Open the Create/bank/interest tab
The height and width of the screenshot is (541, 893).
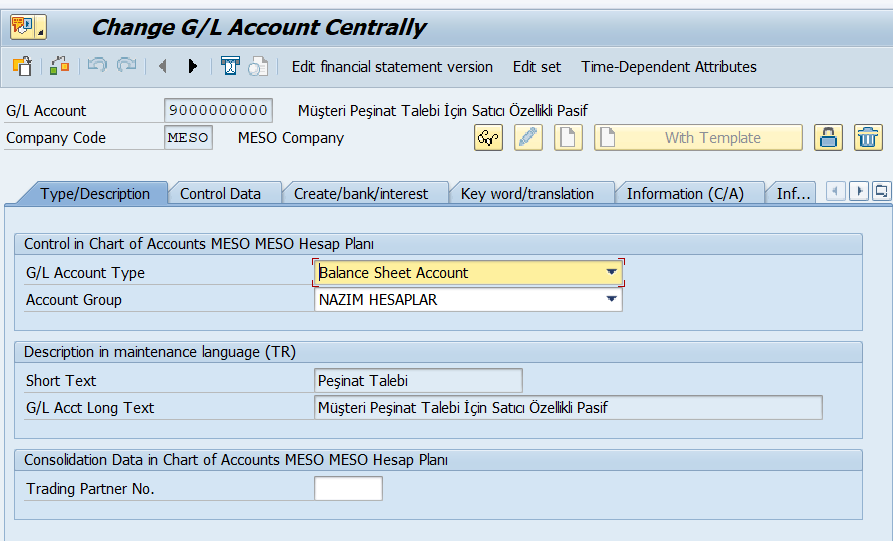click(x=361, y=194)
